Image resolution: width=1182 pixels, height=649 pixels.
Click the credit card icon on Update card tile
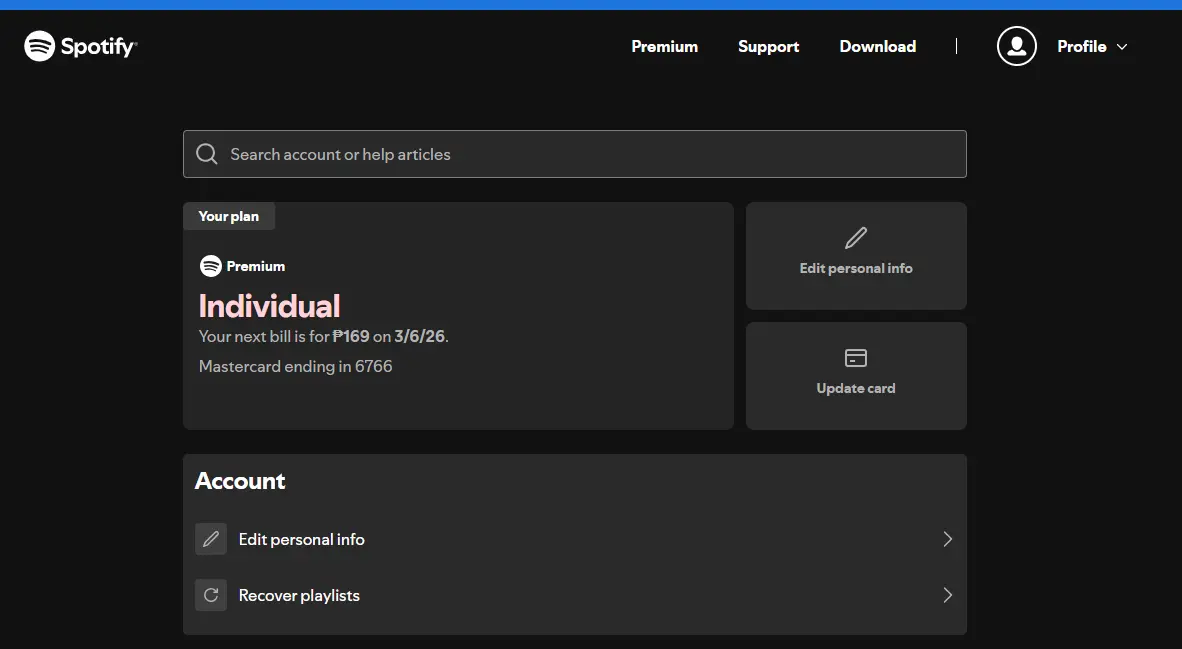pos(856,357)
